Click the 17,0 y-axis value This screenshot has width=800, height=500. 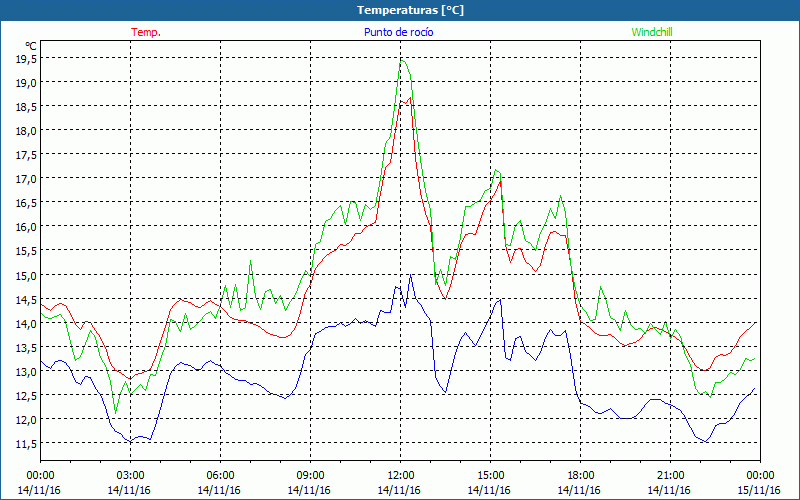[x=26, y=179]
